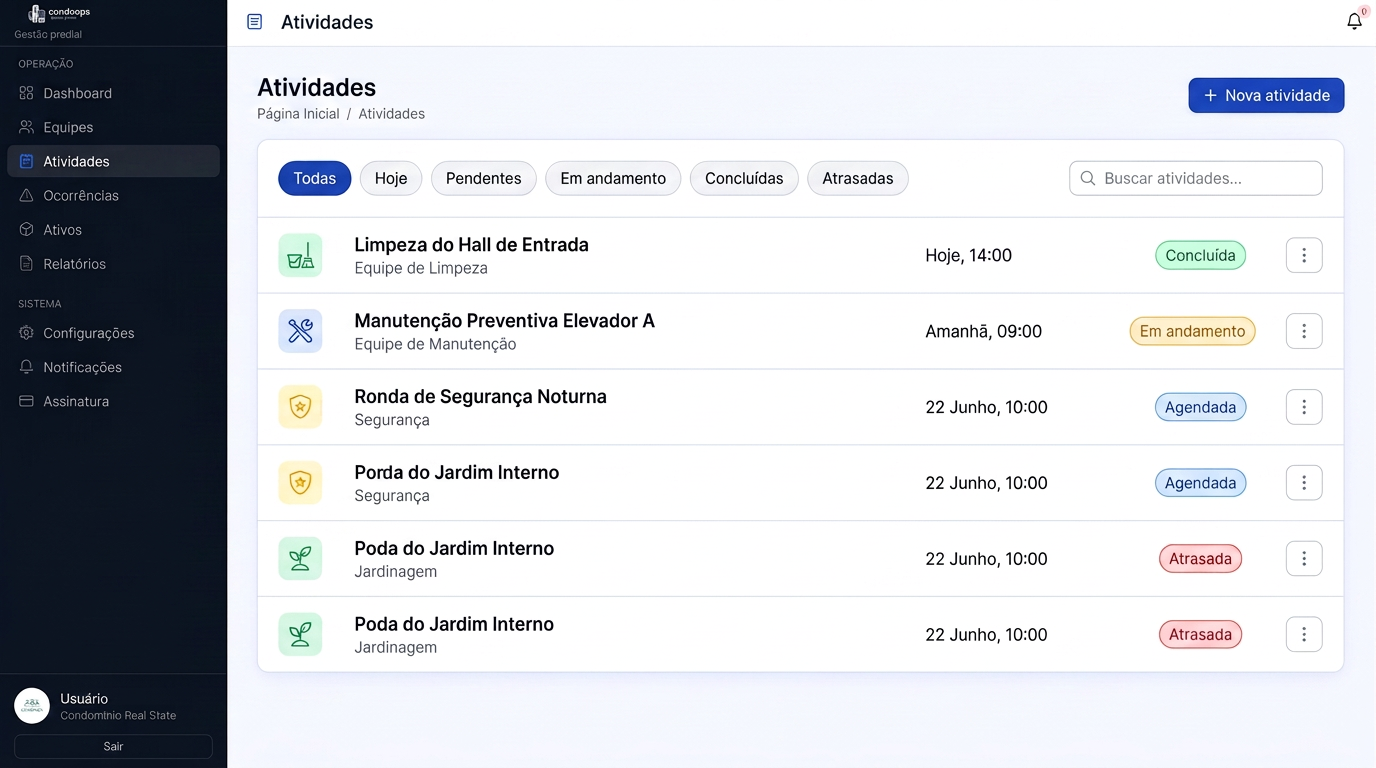Screen dimensions: 1376x768
Task: Click the Assinatura card icon in the sidebar
Action: pos(27,401)
